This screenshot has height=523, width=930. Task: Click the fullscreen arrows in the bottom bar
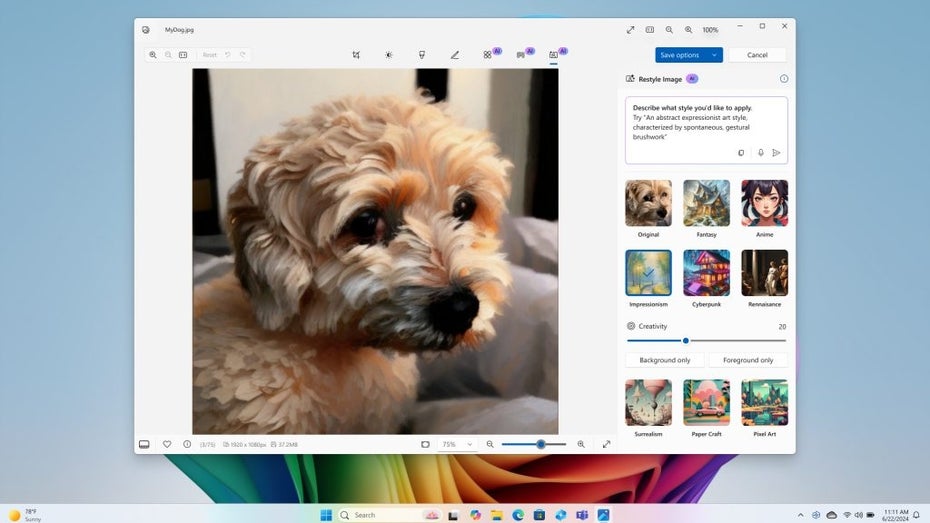[x=606, y=444]
